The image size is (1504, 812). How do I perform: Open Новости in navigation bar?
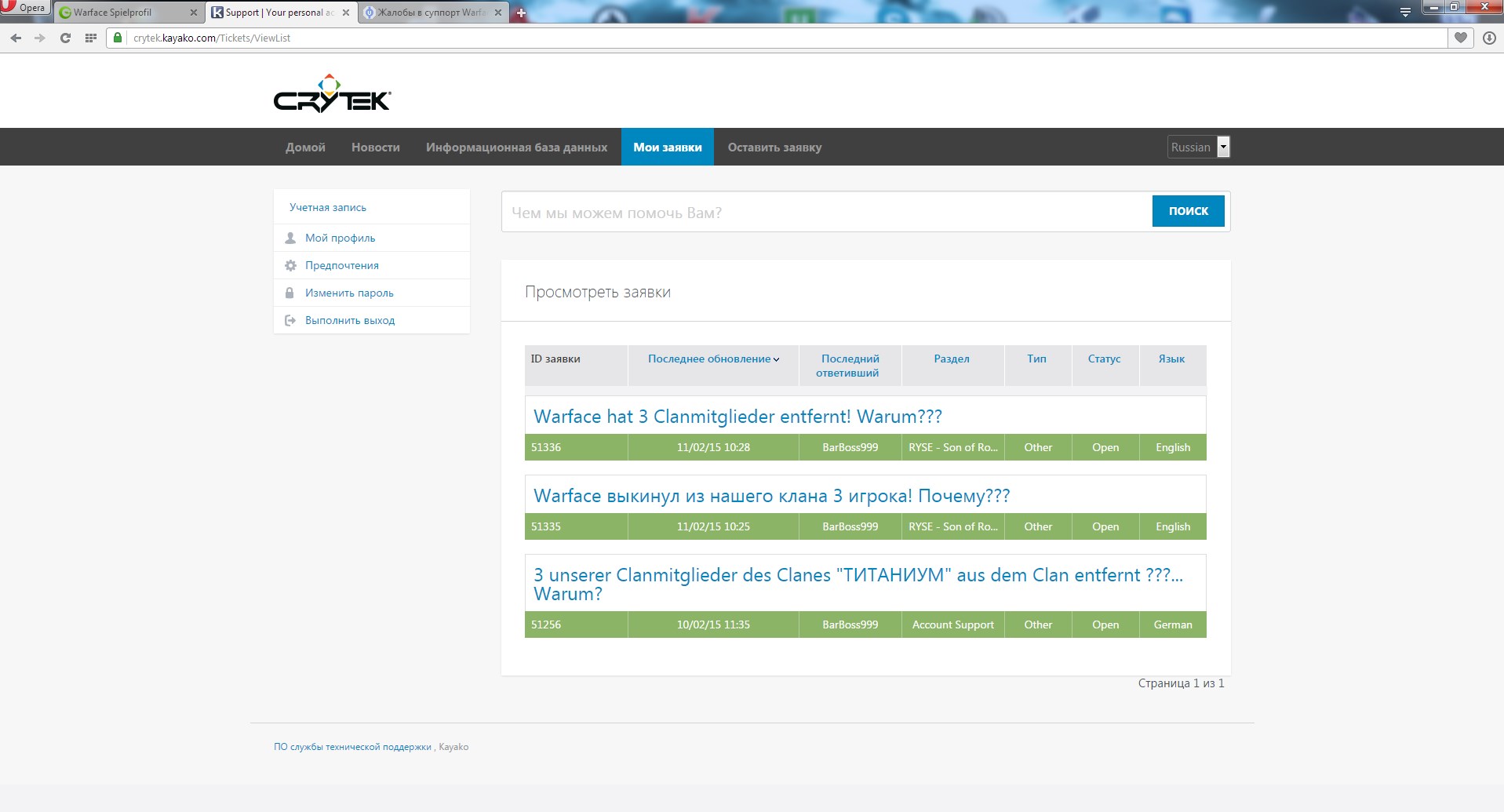click(x=376, y=147)
